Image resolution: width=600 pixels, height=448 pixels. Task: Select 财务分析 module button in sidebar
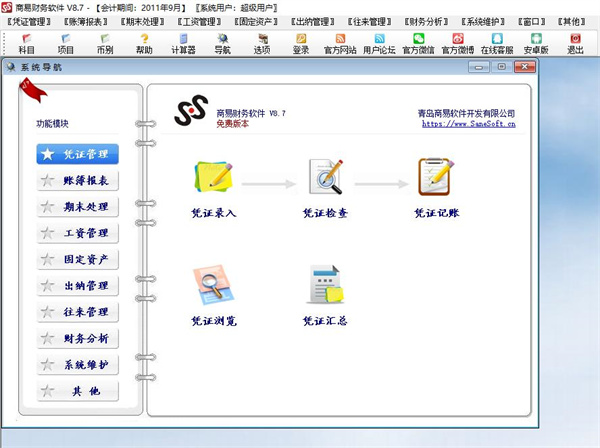[77, 338]
